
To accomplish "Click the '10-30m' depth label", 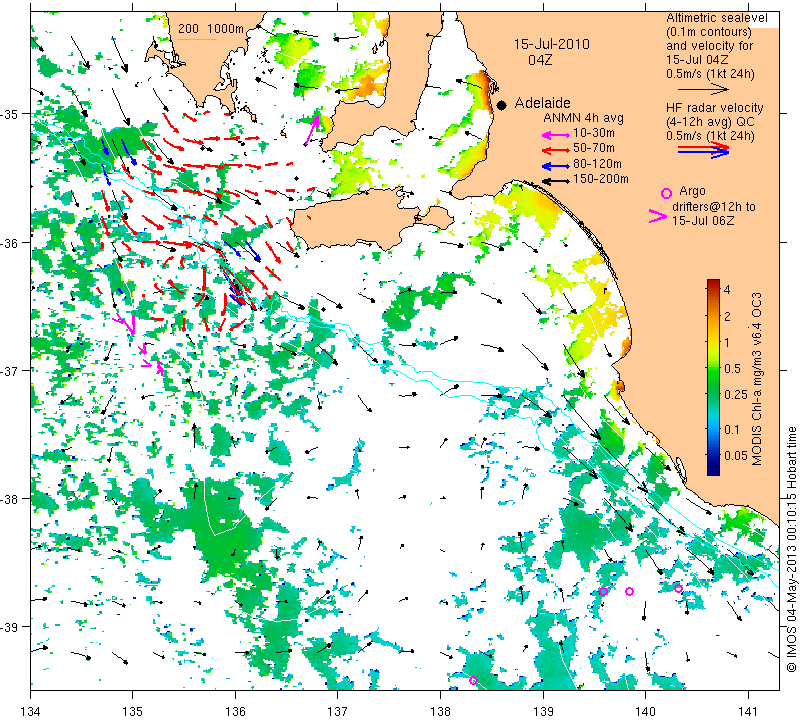I will (x=594, y=133).
